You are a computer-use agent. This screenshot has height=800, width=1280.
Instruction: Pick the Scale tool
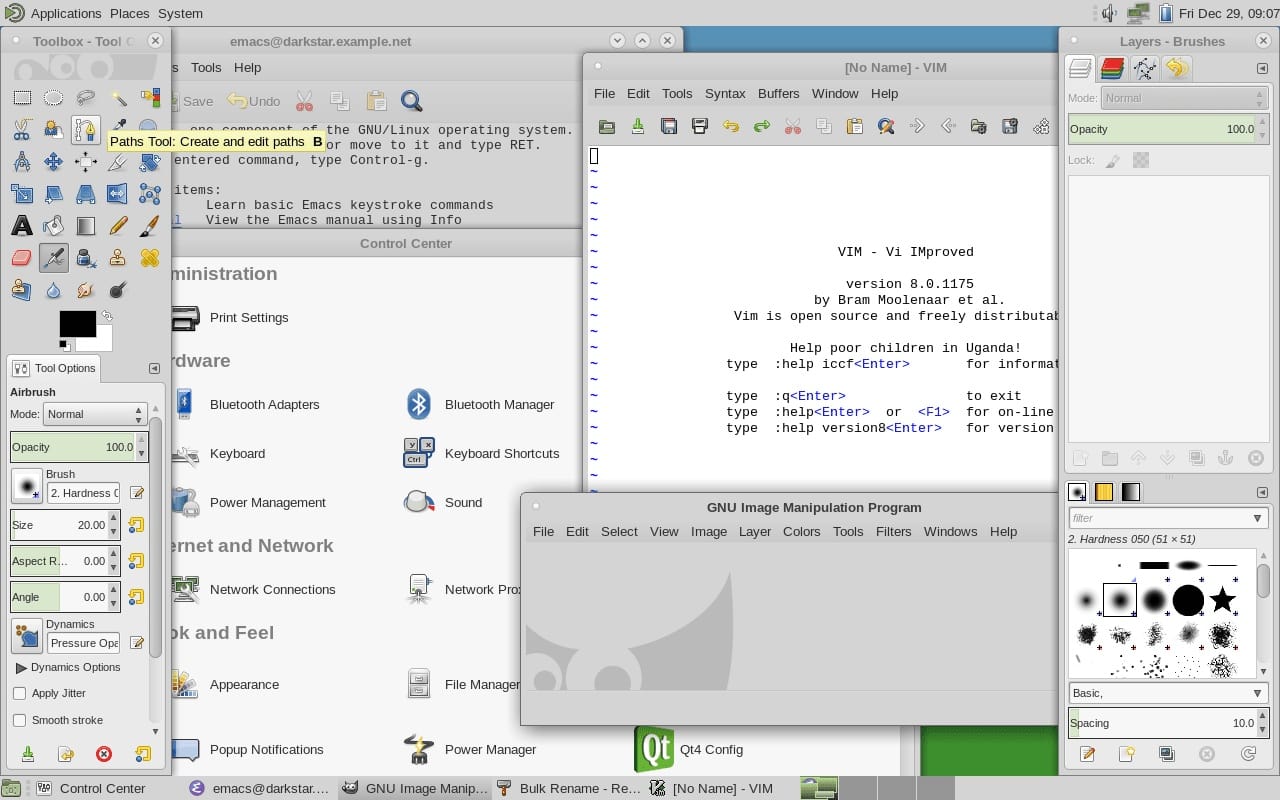point(22,194)
